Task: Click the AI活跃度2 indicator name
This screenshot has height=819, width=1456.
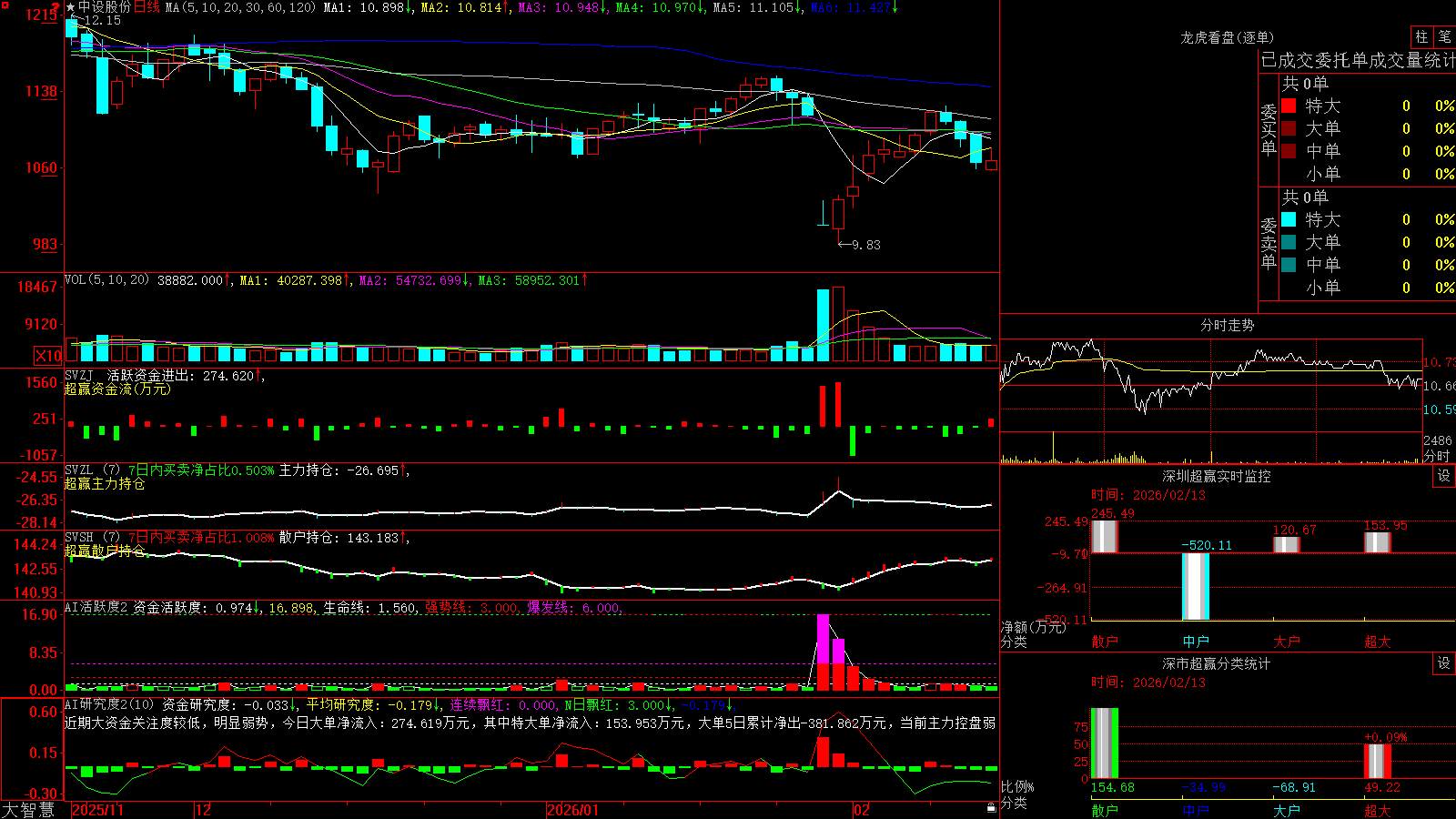Action: [x=96, y=608]
